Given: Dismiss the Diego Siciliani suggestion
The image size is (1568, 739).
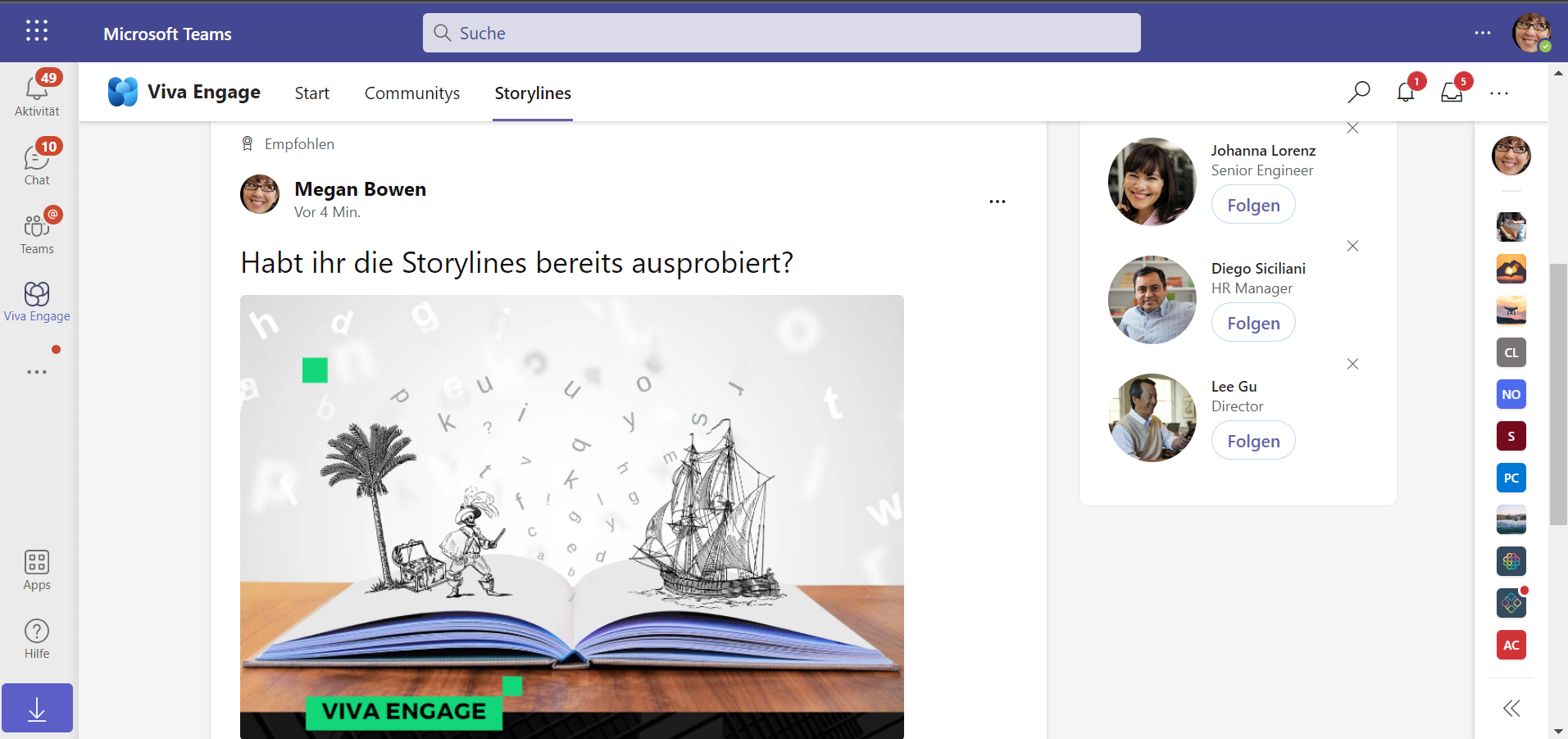Looking at the screenshot, I should pyautogui.click(x=1352, y=246).
